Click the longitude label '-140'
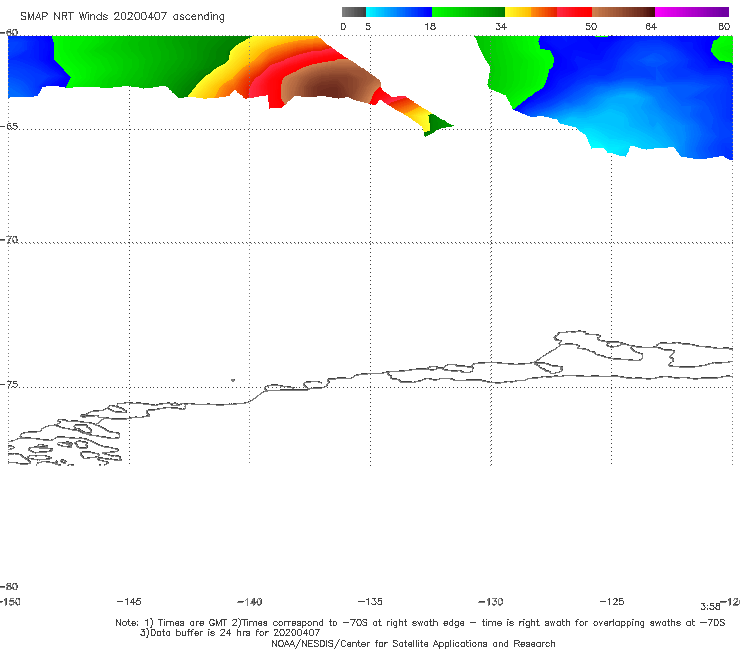Screen dimensions: 740x650 point(250,602)
